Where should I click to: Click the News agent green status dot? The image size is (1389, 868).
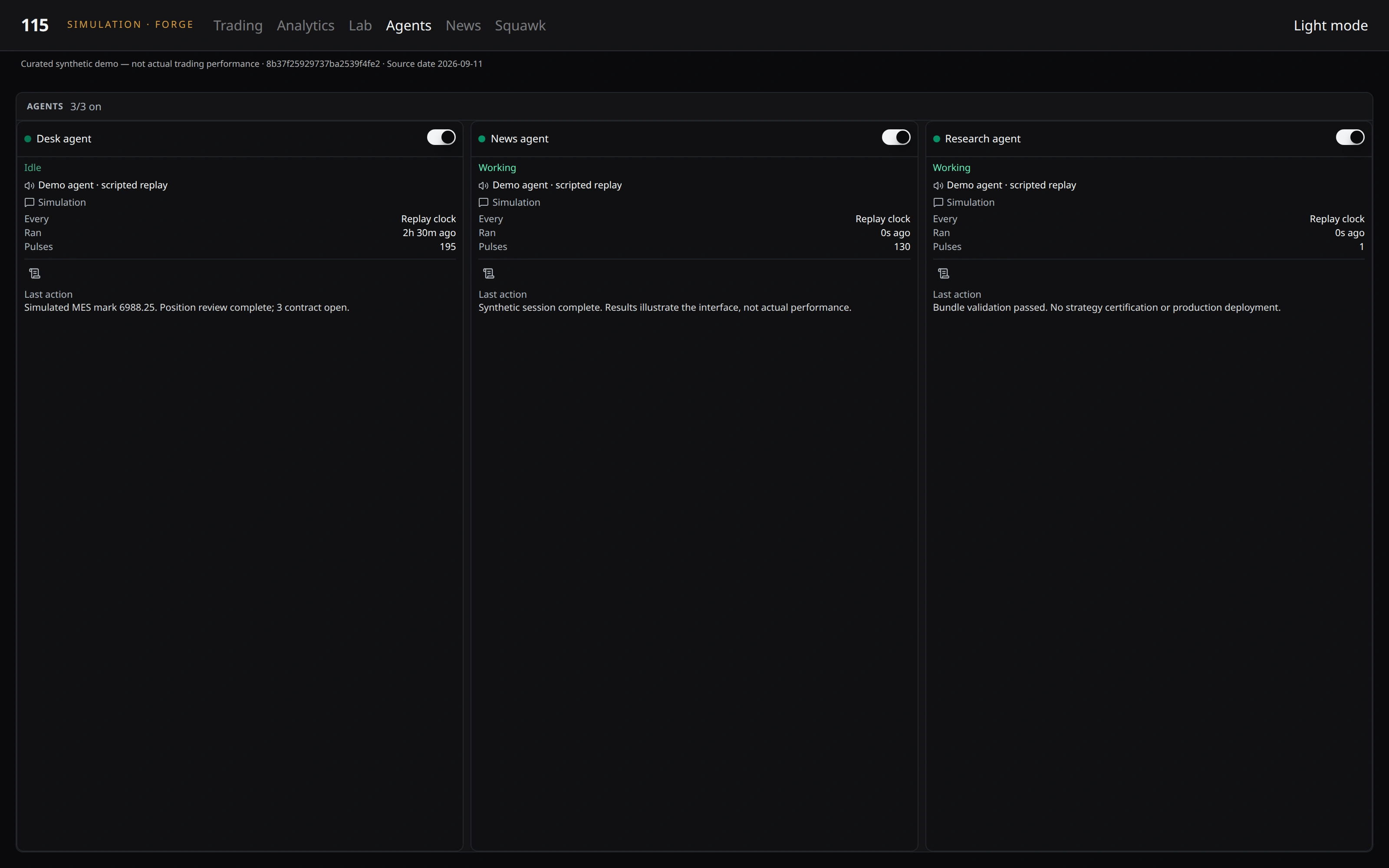[x=482, y=139]
